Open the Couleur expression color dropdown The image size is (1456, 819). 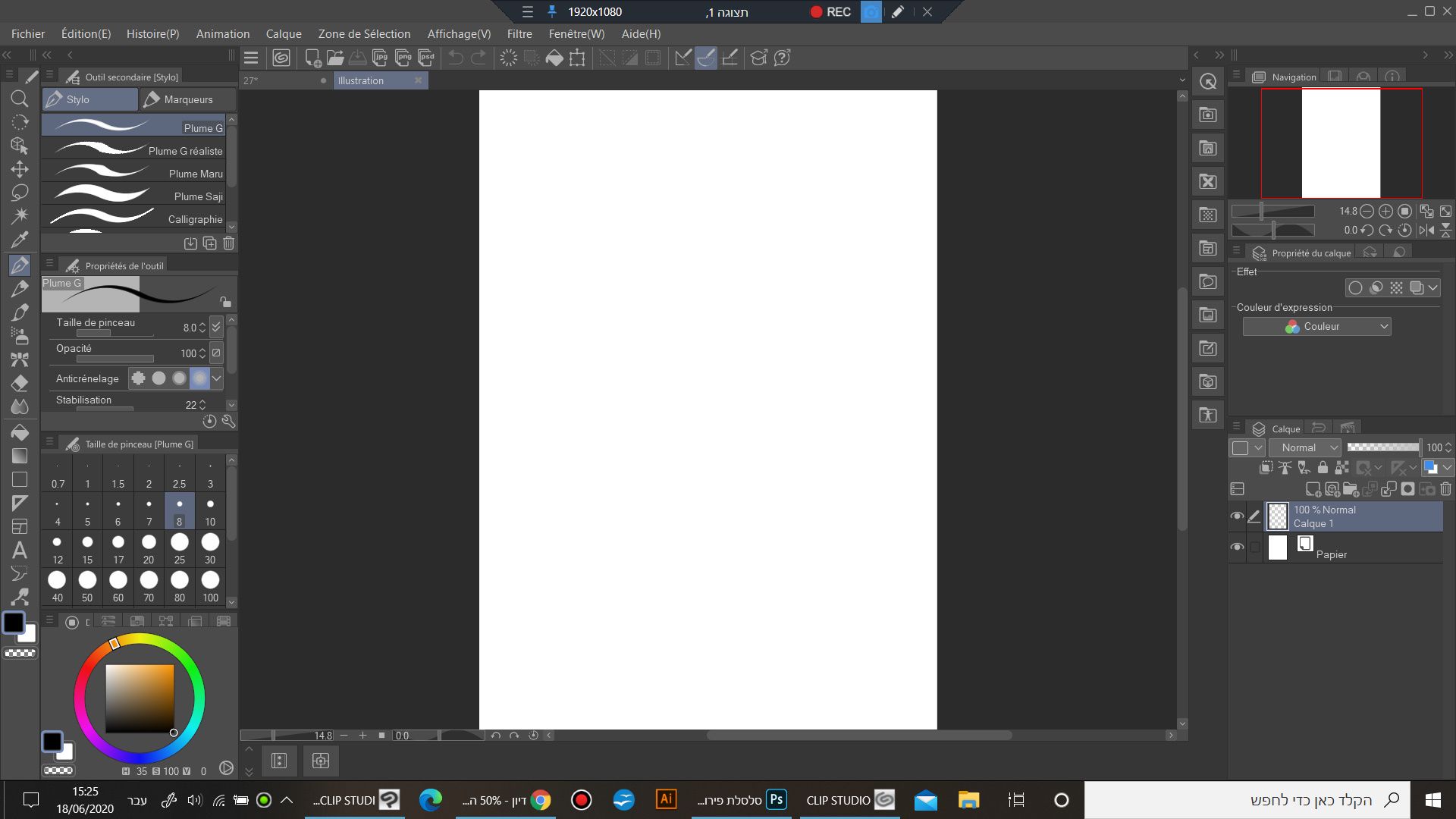click(1316, 326)
